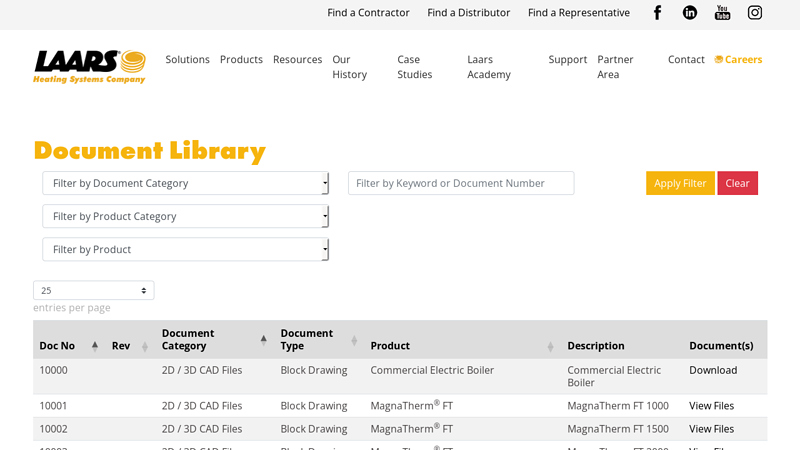Click the Apply Filter button
This screenshot has width=800, height=450.
(x=680, y=183)
